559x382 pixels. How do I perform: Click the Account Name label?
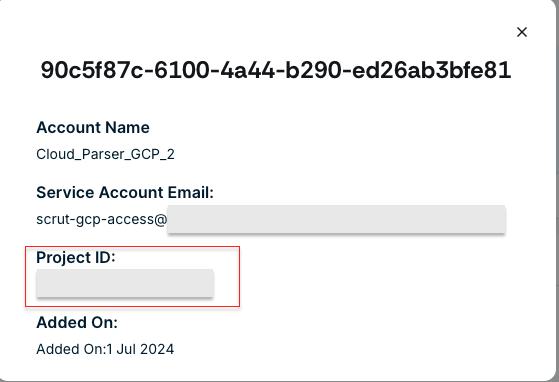point(93,128)
